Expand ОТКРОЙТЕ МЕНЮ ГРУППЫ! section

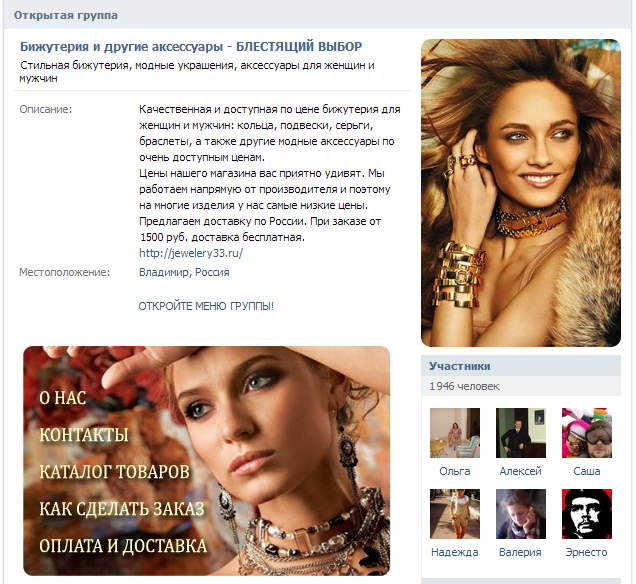(x=206, y=306)
